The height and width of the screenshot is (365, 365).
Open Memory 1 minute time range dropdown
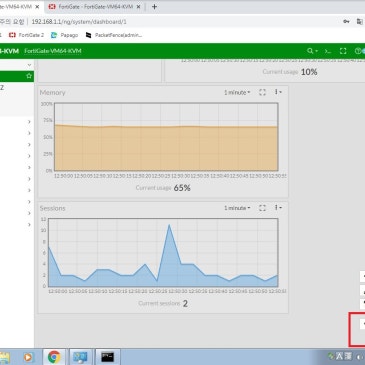[237, 92]
